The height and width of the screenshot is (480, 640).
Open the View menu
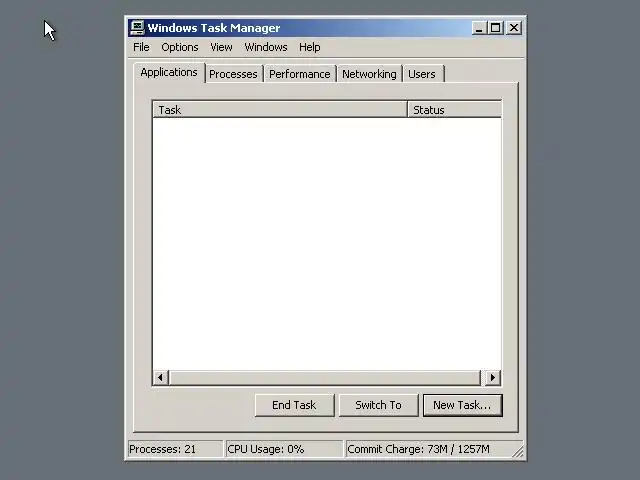(x=221, y=47)
